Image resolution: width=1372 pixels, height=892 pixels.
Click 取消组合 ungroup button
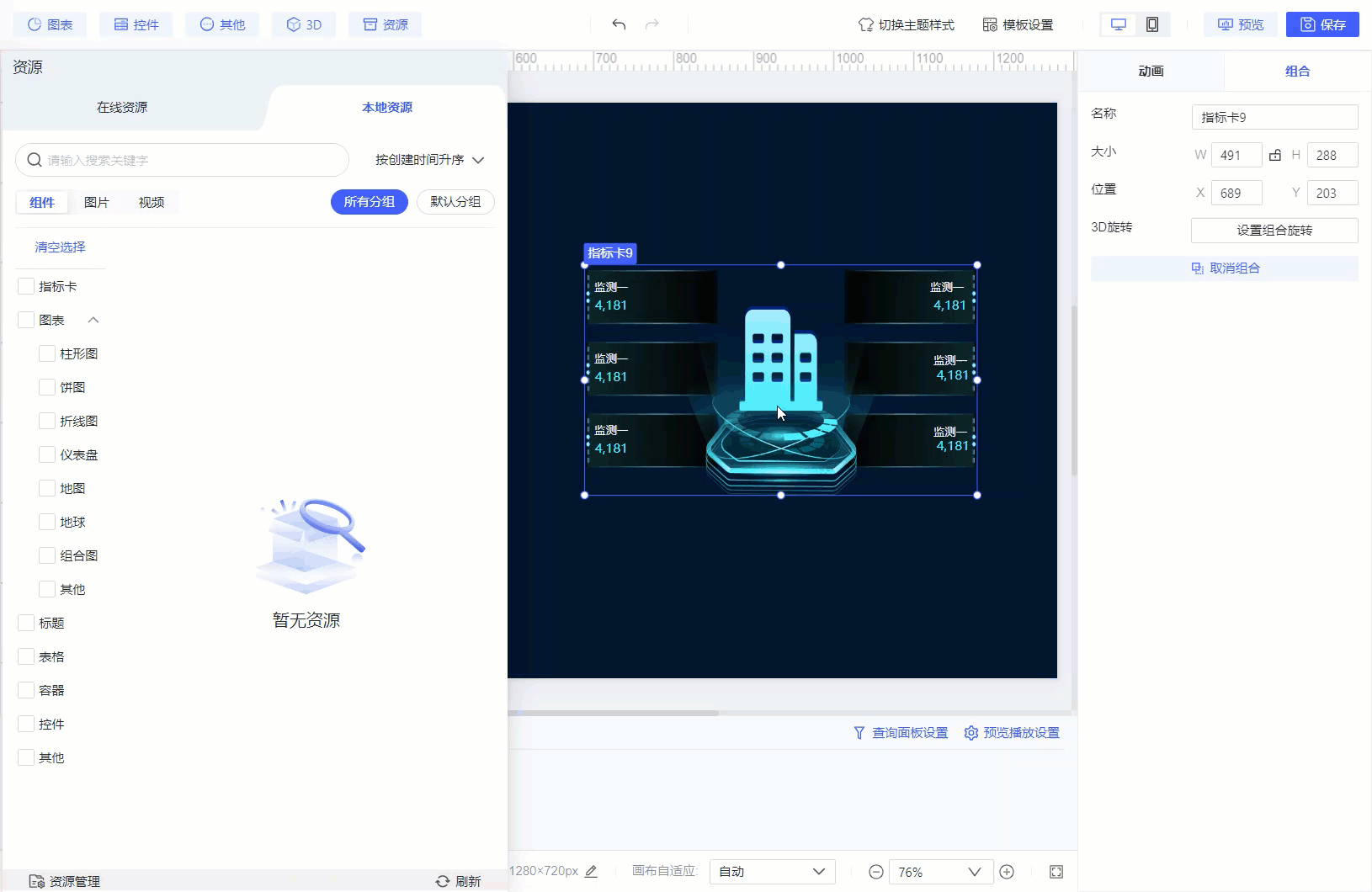click(1225, 268)
